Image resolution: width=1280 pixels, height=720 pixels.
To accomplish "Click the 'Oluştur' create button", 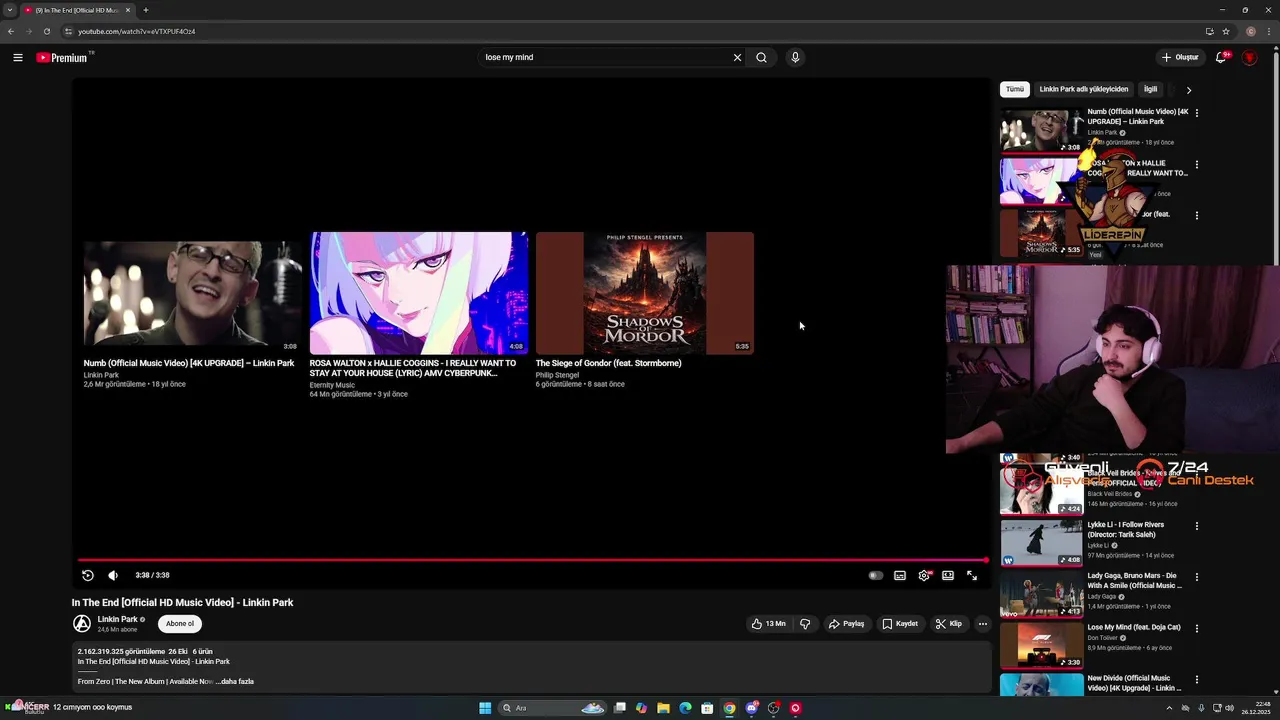I will 1180,57.
